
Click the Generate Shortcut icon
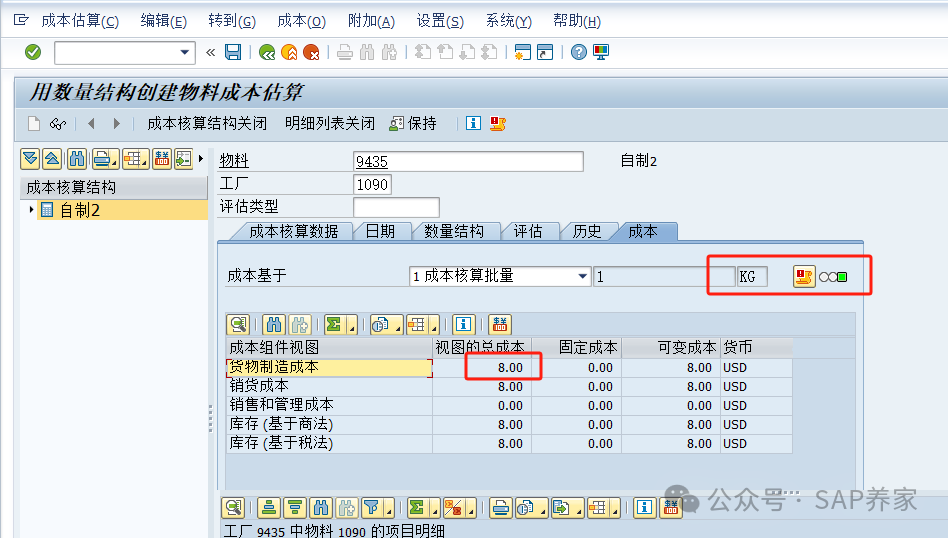[x=545, y=53]
